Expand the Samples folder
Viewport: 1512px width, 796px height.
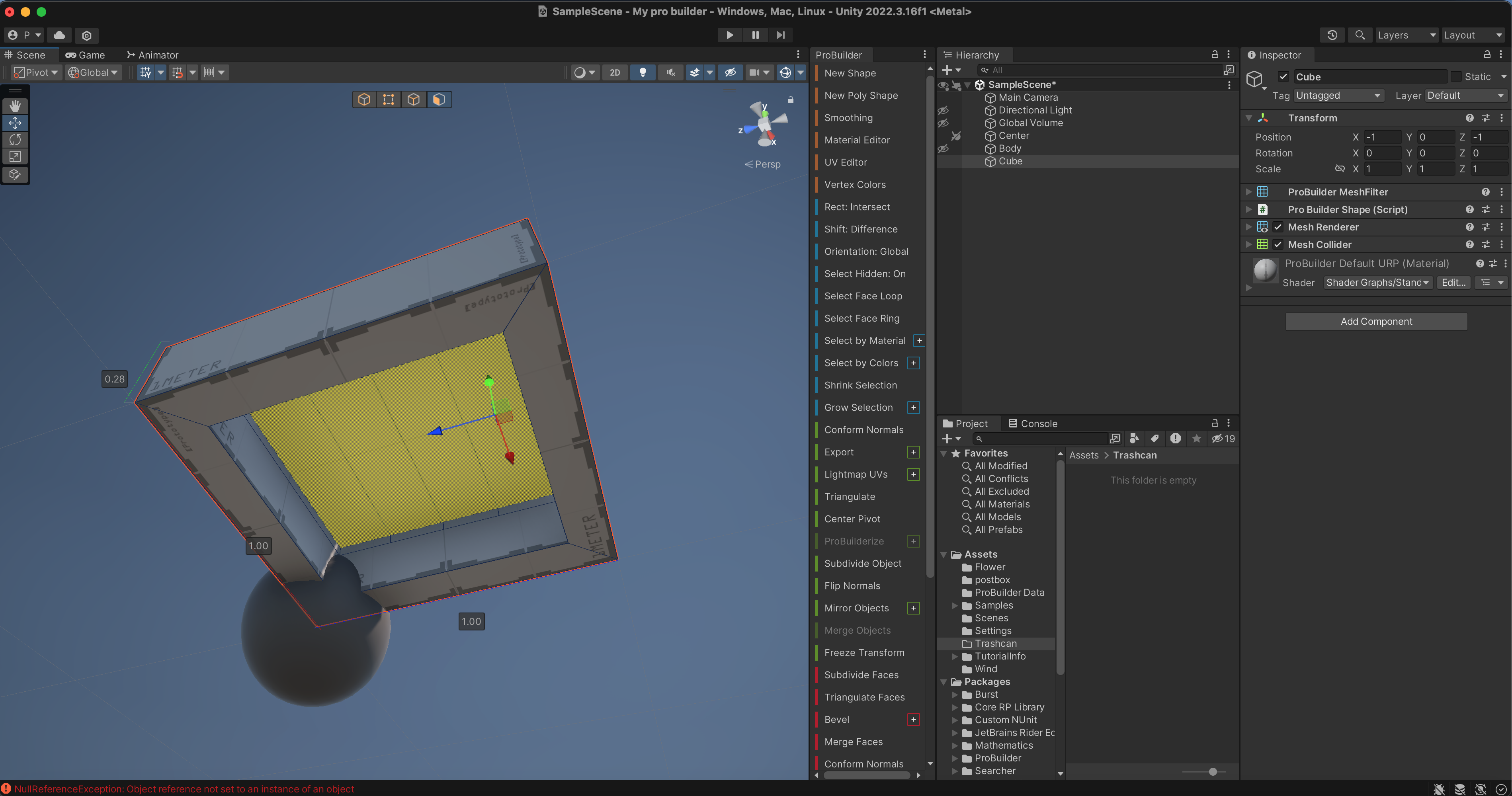pos(954,605)
